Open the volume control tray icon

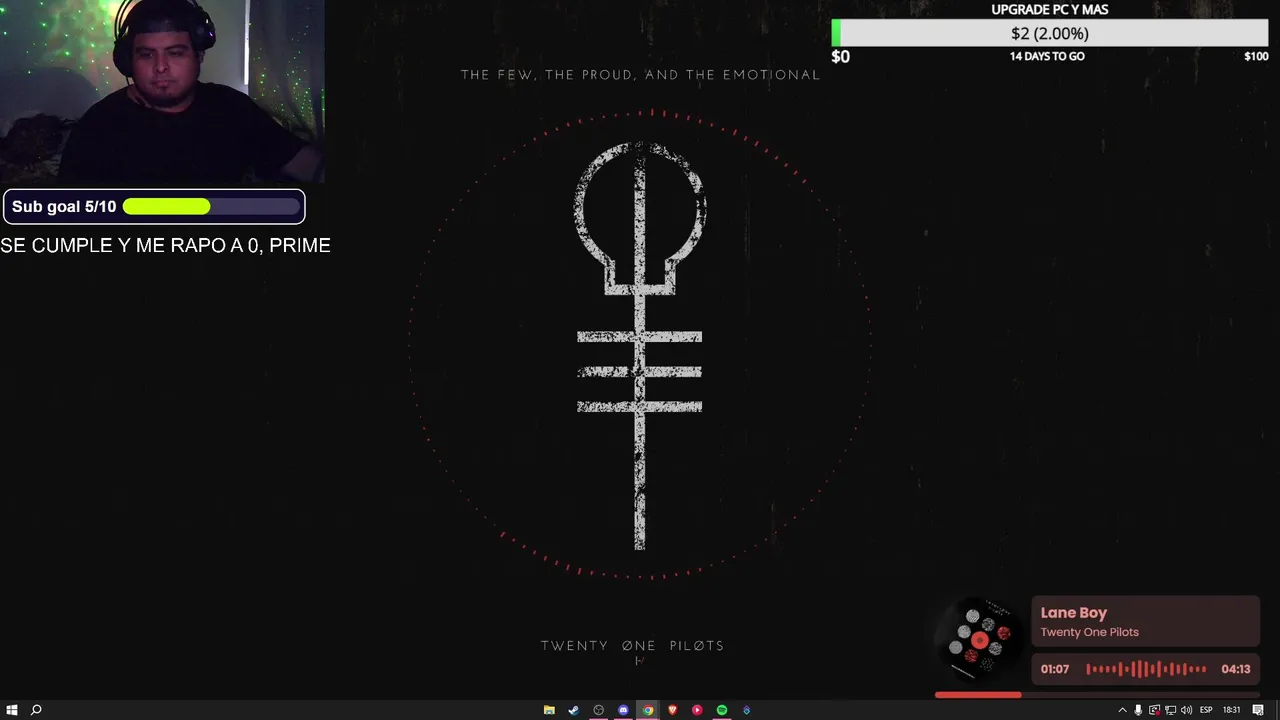(1186, 710)
